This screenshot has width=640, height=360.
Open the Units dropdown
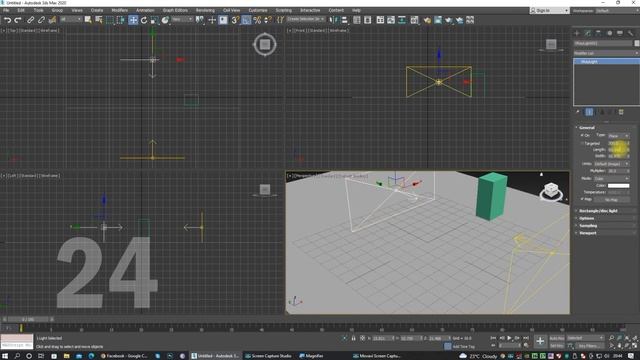(611, 164)
